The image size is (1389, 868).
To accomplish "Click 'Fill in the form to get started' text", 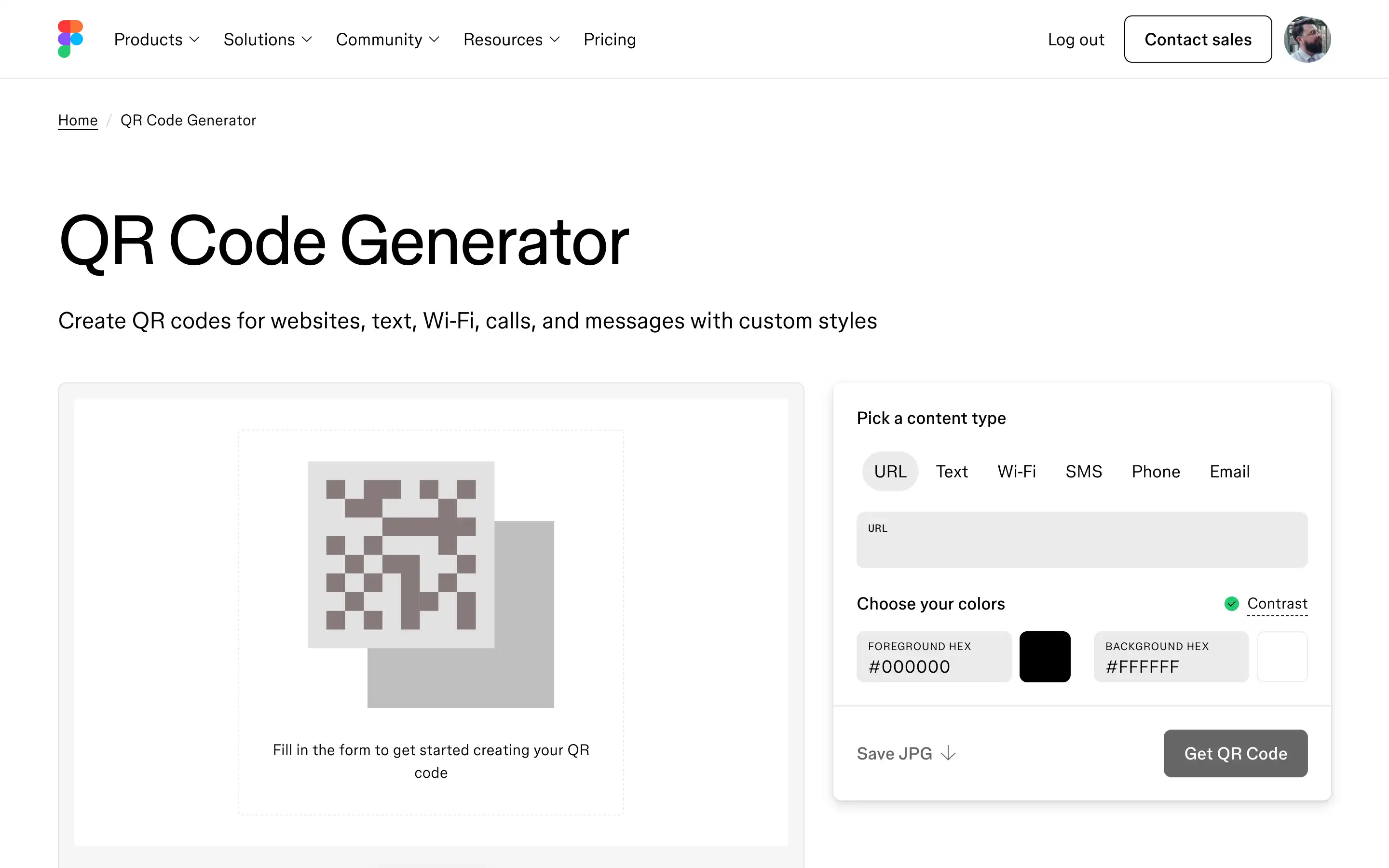I will (431, 761).
